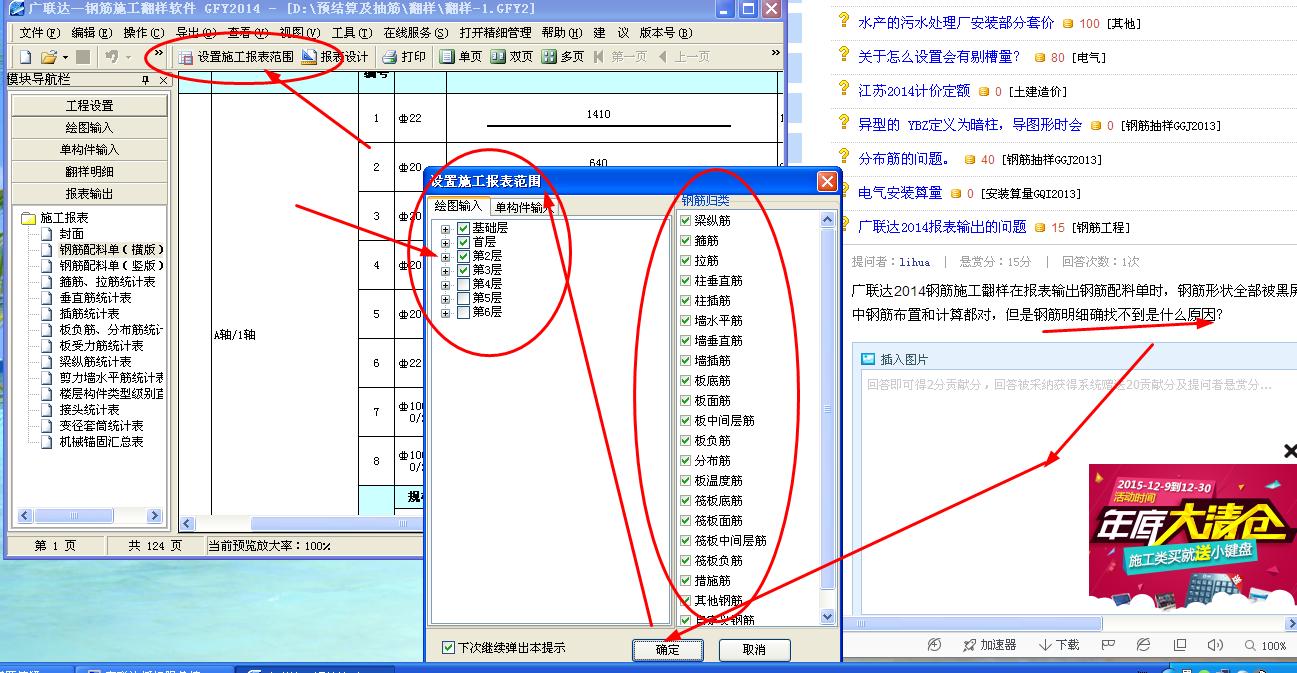Expand 基础层 tree node

point(445,229)
